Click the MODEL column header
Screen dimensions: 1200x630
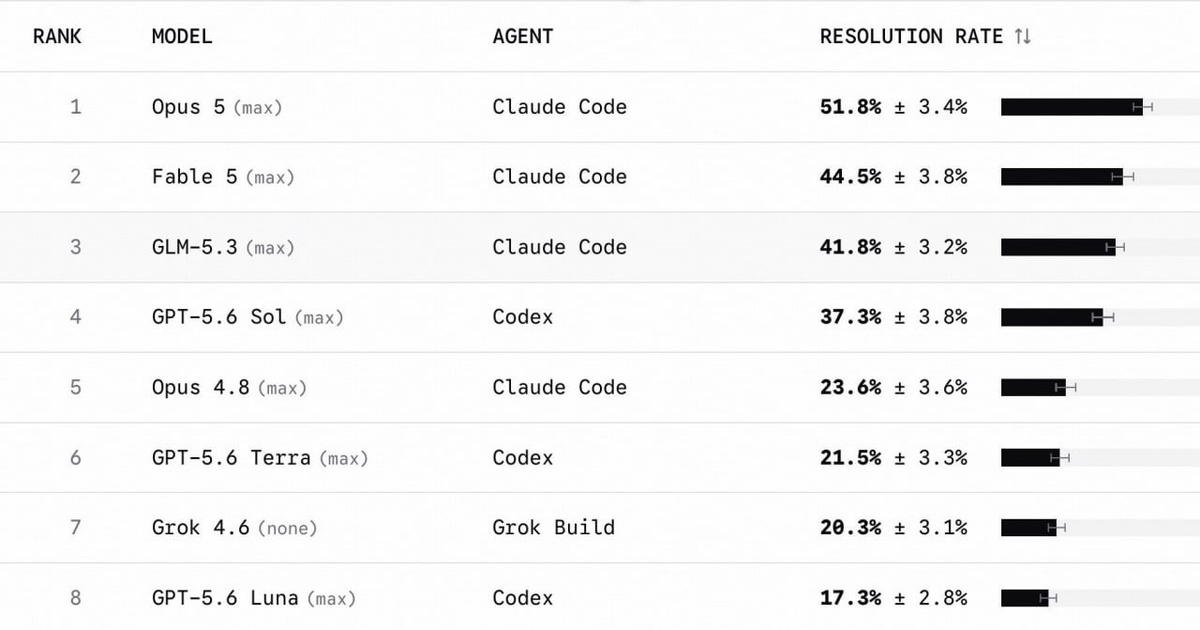tap(182, 37)
